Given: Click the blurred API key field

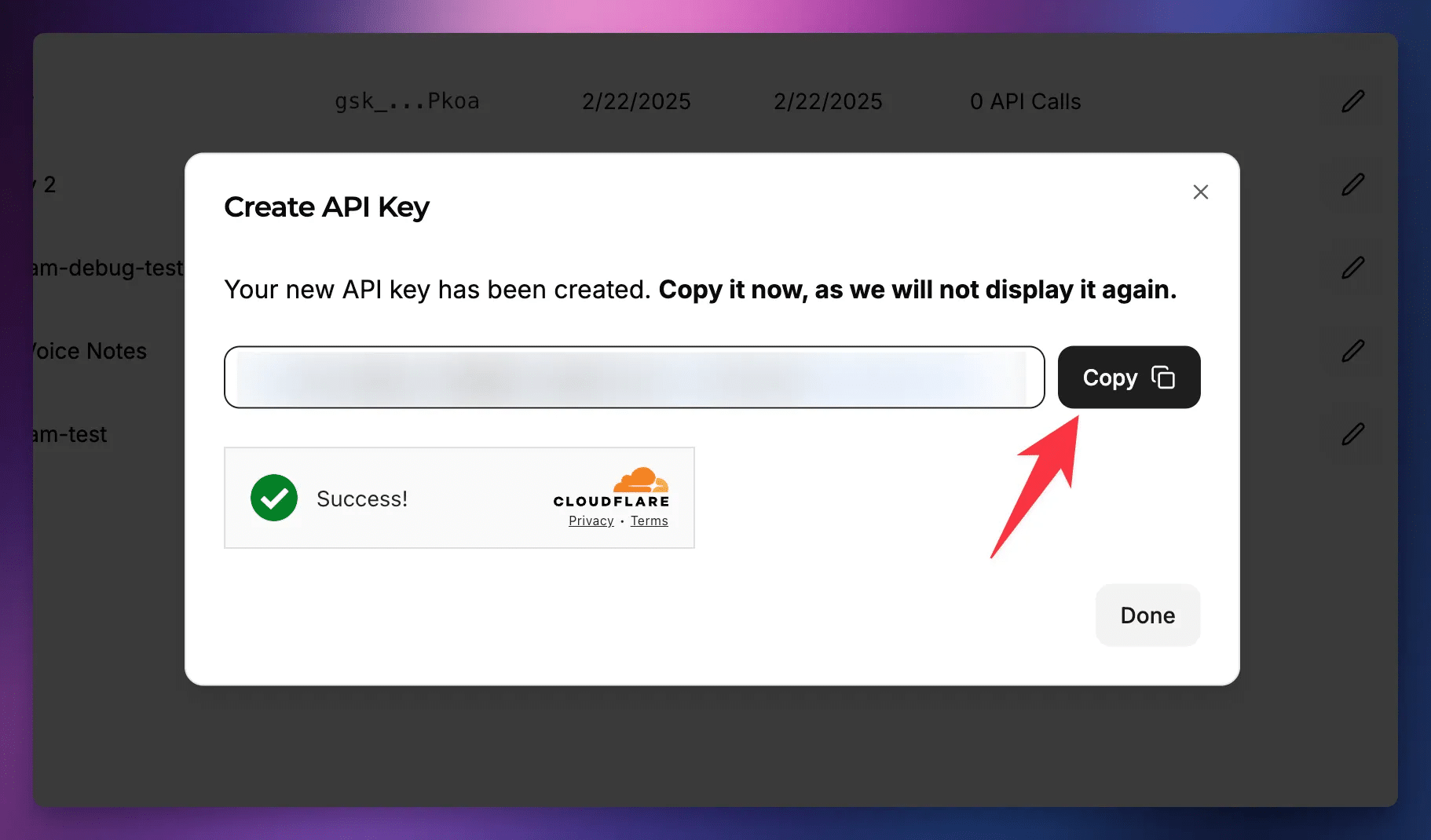Looking at the screenshot, I should [x=633, y=378].
